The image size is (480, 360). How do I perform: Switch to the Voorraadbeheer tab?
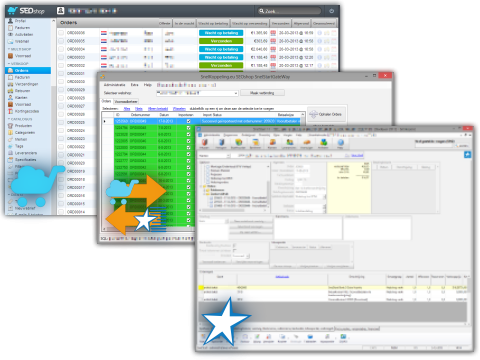point(126,101)
